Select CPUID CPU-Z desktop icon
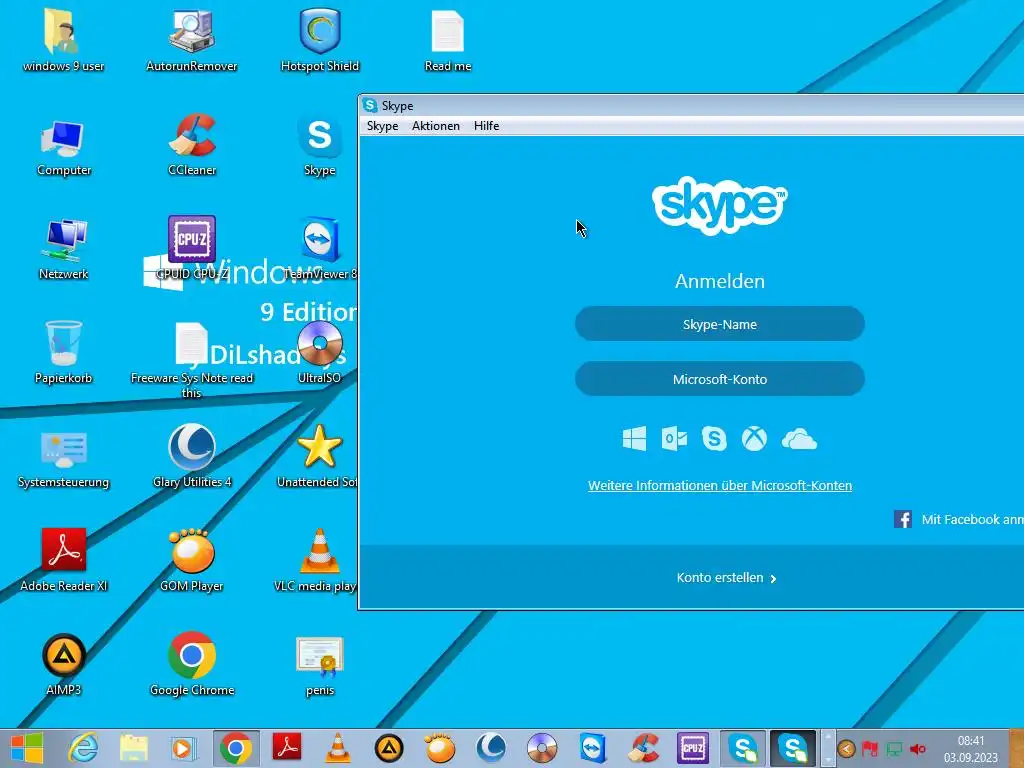 click(191, 248)
